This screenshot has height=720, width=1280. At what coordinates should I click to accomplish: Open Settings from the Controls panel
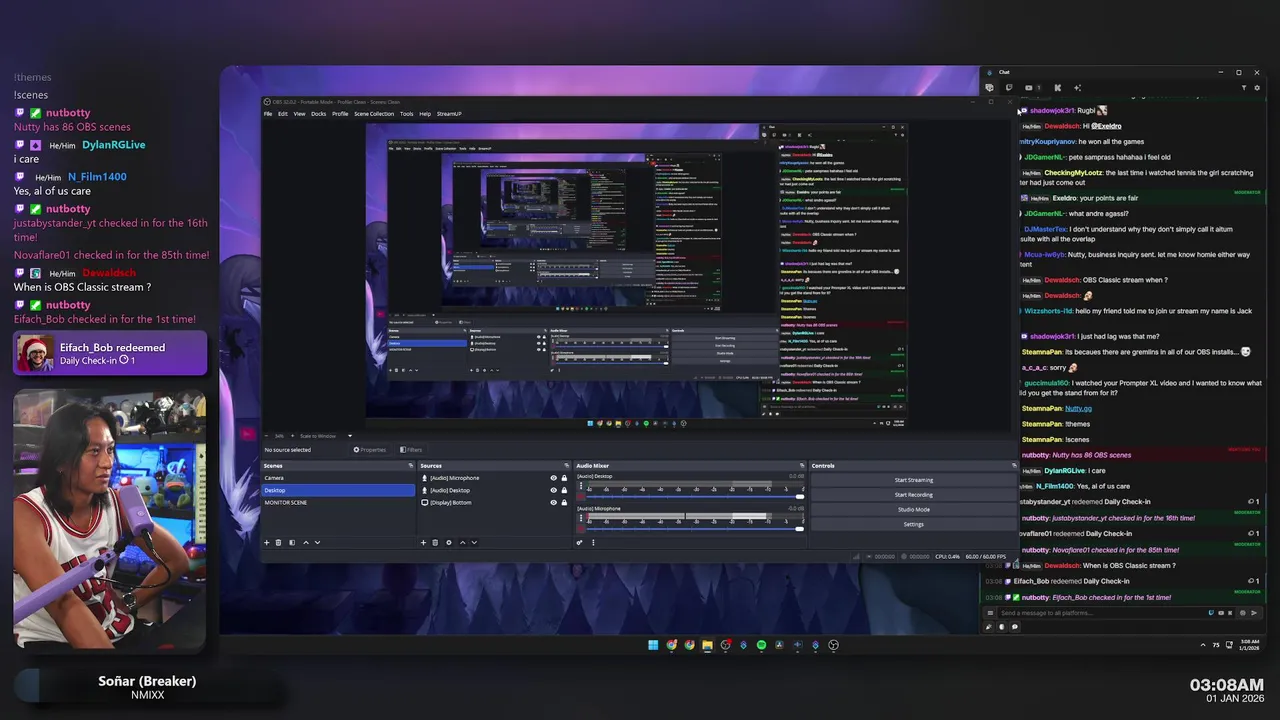[x=913, y=524]
